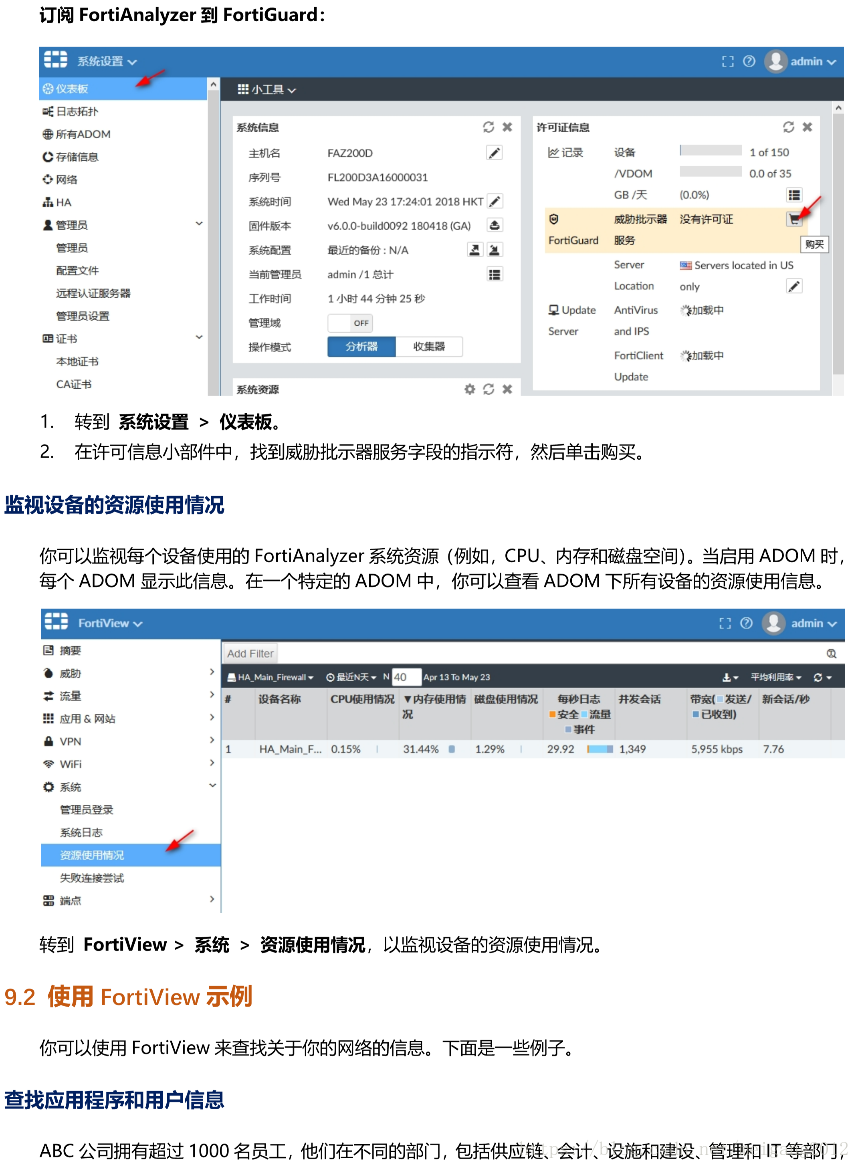
Task: Refresh the 许可证信息 widget
Action: click(x=788, y=127)
